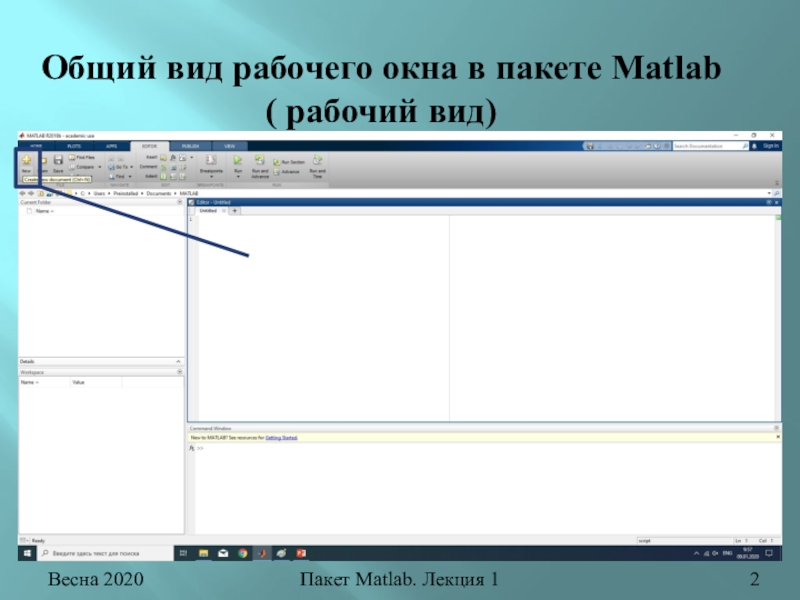Launch Google Chrome from the taskbar
This screenshot has width=800, height=600.
242,553
